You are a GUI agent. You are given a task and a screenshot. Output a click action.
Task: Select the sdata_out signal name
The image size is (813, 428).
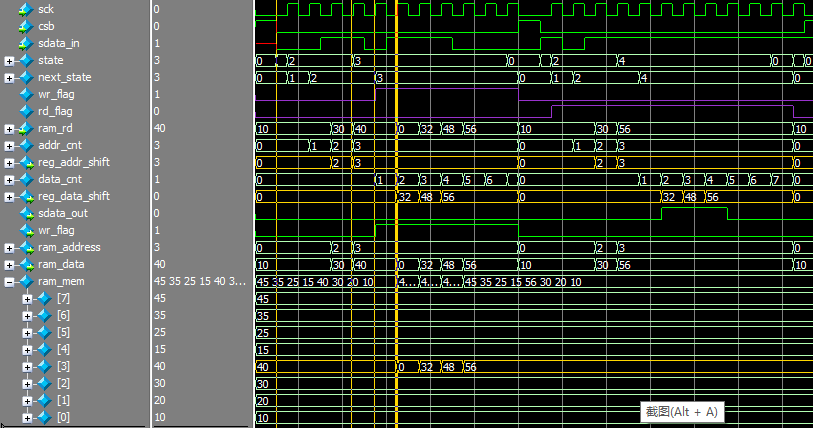[63, 213]
